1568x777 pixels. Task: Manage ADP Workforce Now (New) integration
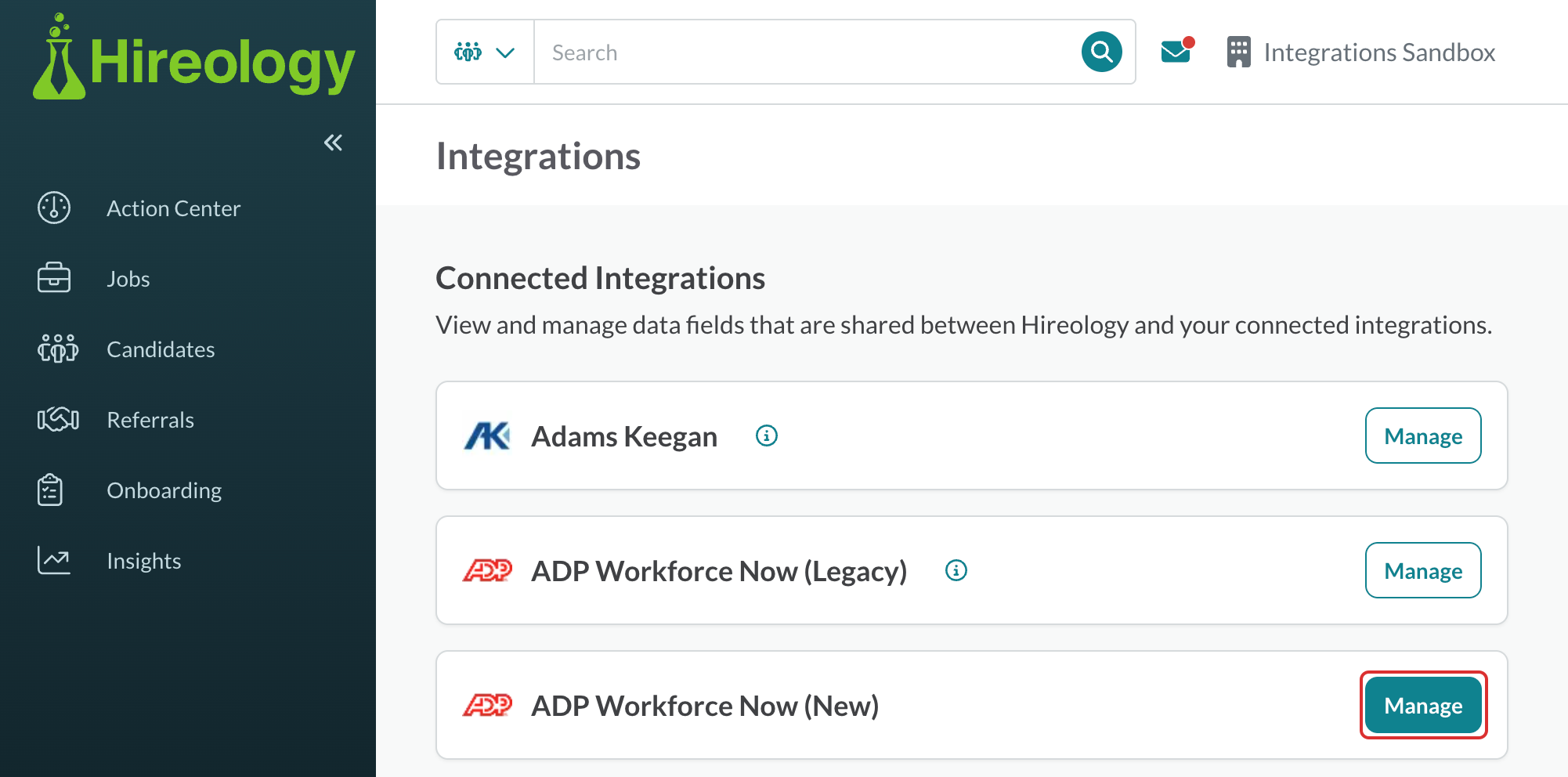[1423, 705]
